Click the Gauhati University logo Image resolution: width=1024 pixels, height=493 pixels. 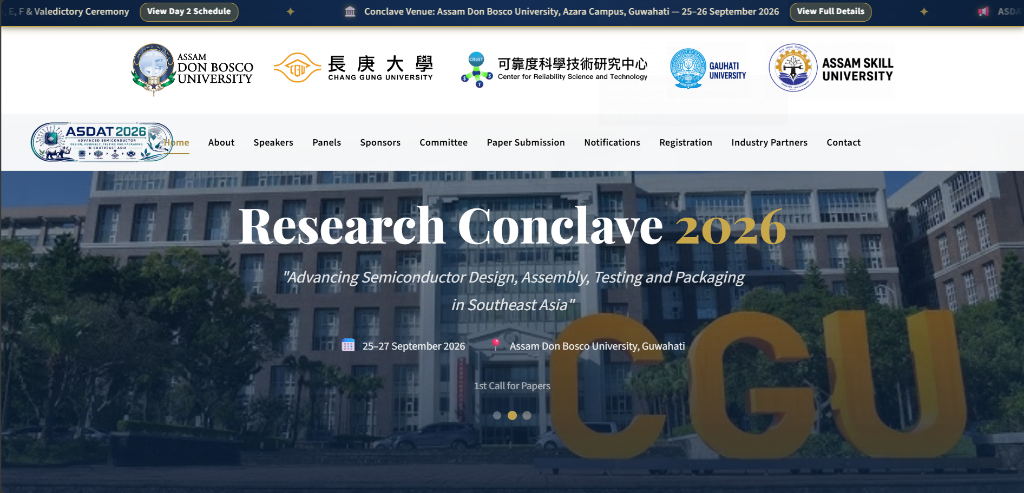click(x=708, y=68)
